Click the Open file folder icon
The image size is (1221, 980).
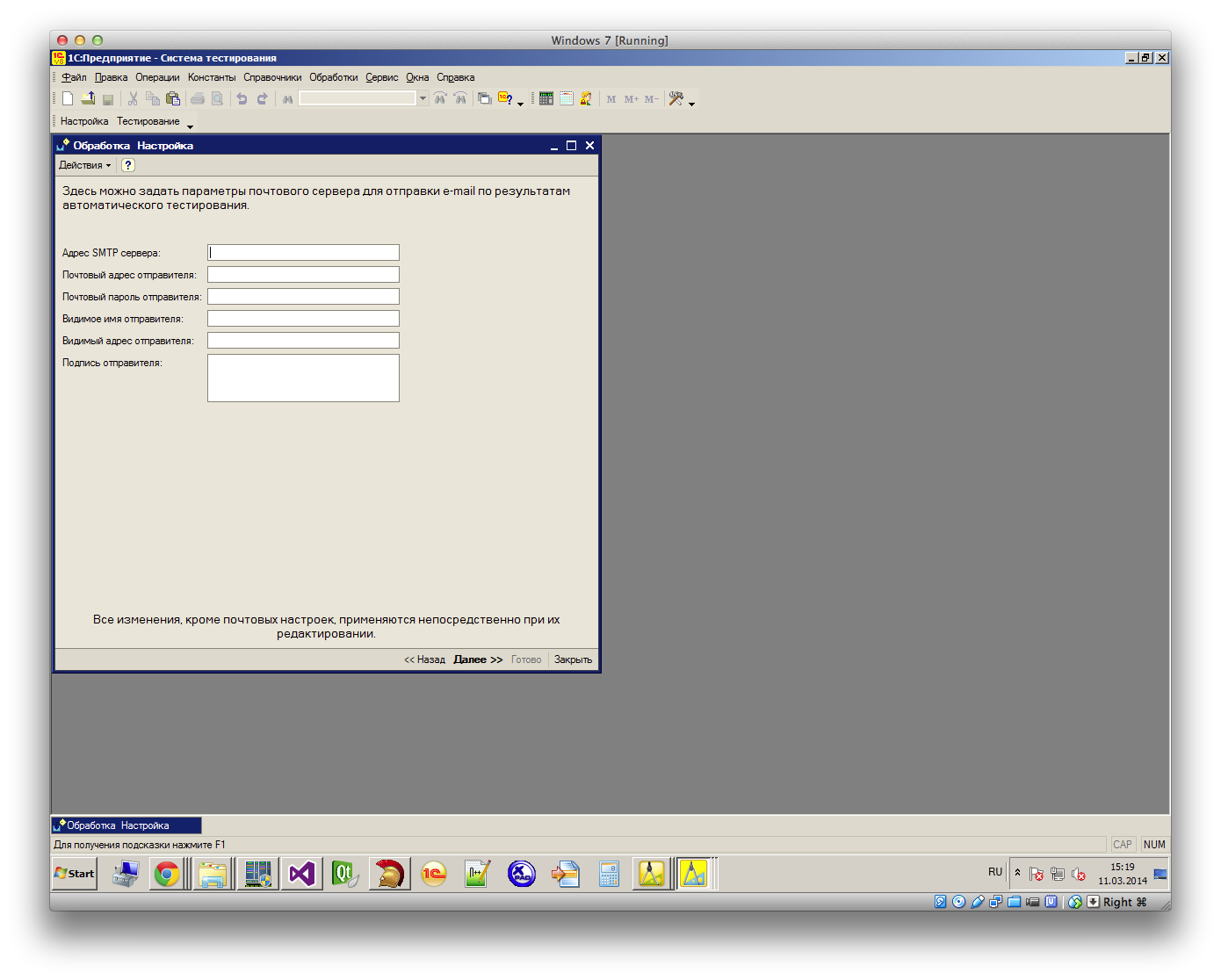click(x=88, y=98)
